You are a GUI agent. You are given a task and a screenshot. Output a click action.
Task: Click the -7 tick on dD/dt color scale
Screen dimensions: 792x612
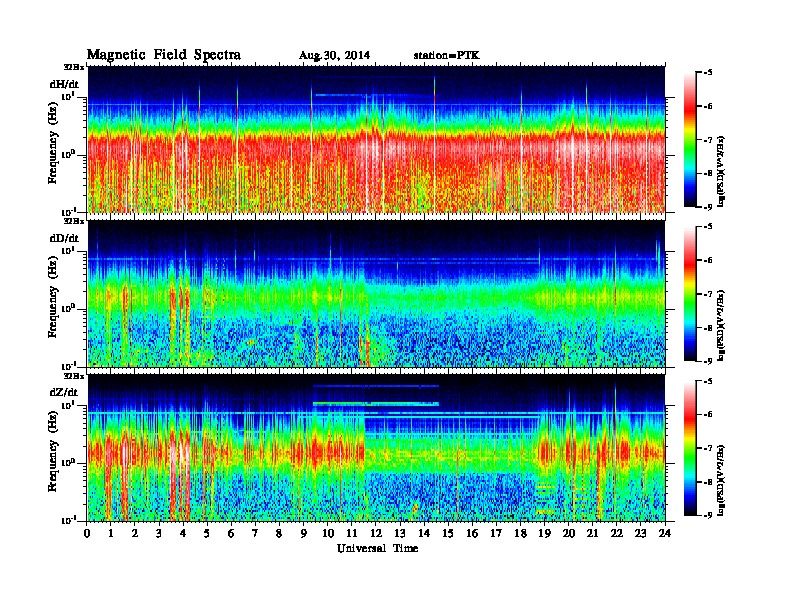[x=708, y=294]
